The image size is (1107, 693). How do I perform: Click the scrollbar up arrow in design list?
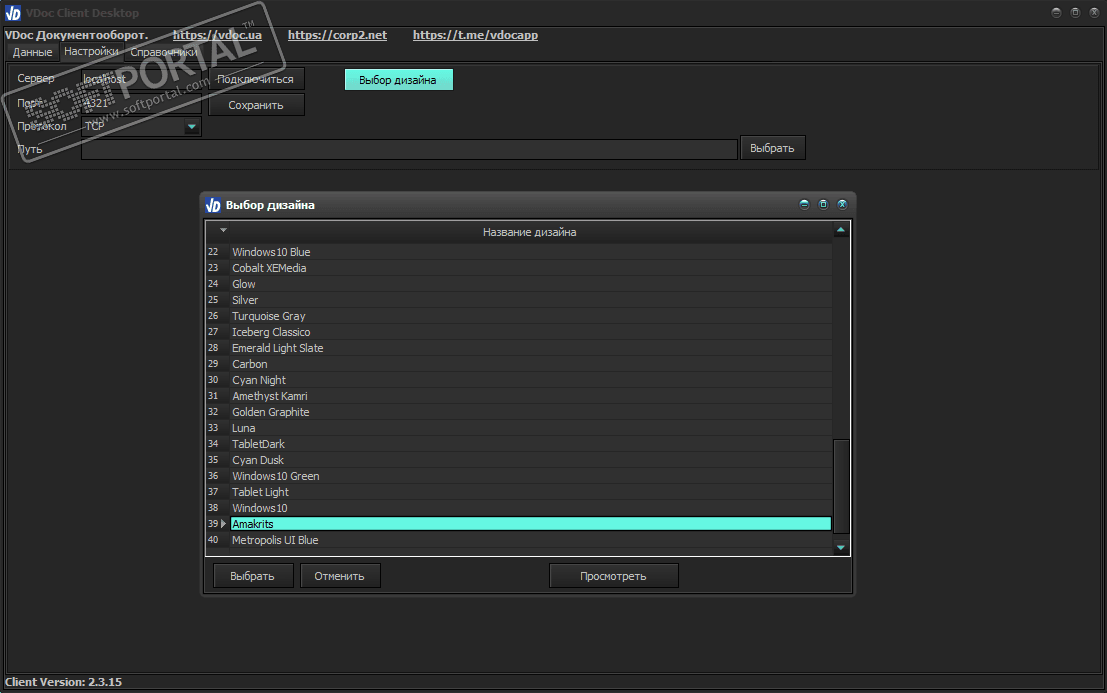tap(841, 230)
